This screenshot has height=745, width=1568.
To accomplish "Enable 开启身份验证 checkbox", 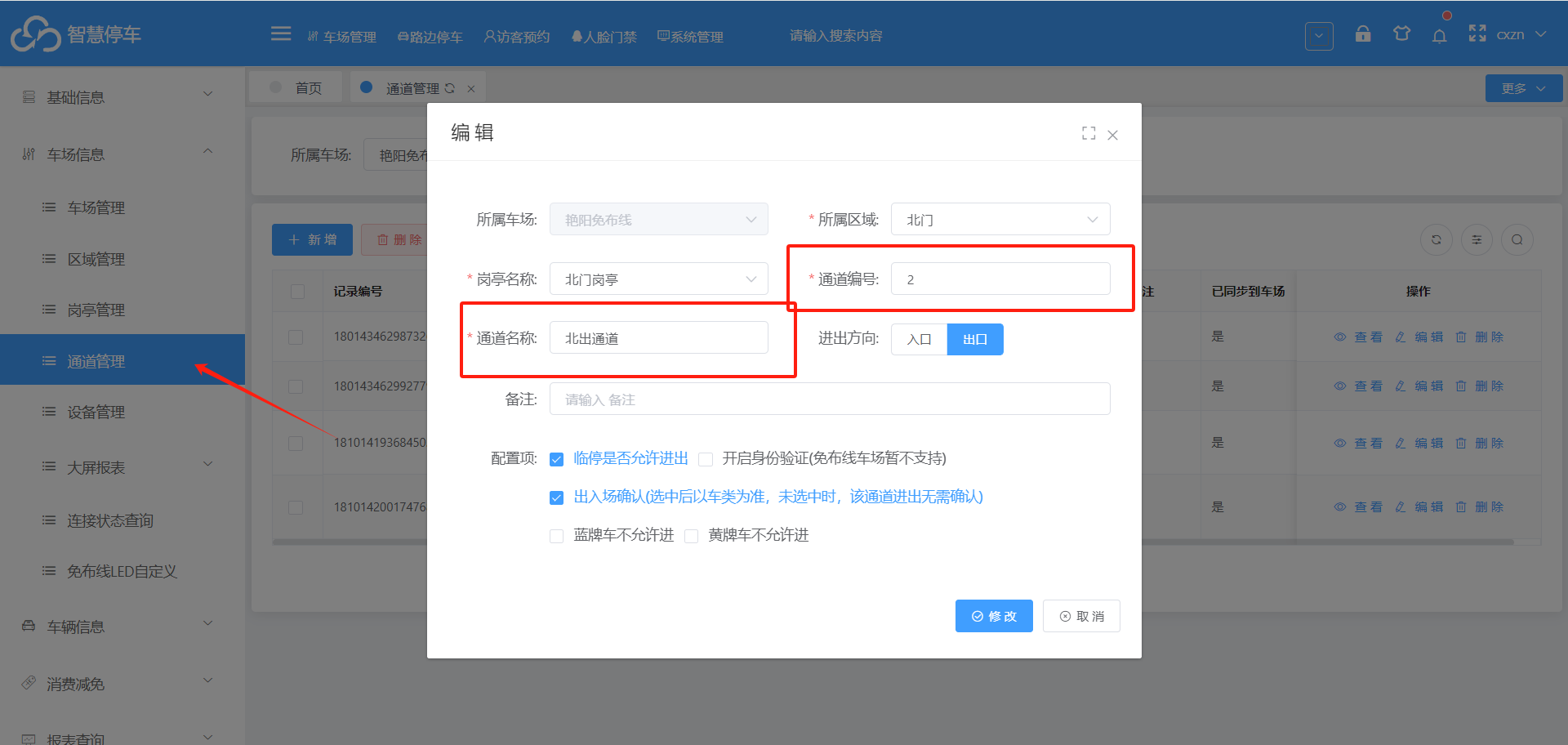I will (706, 459).
